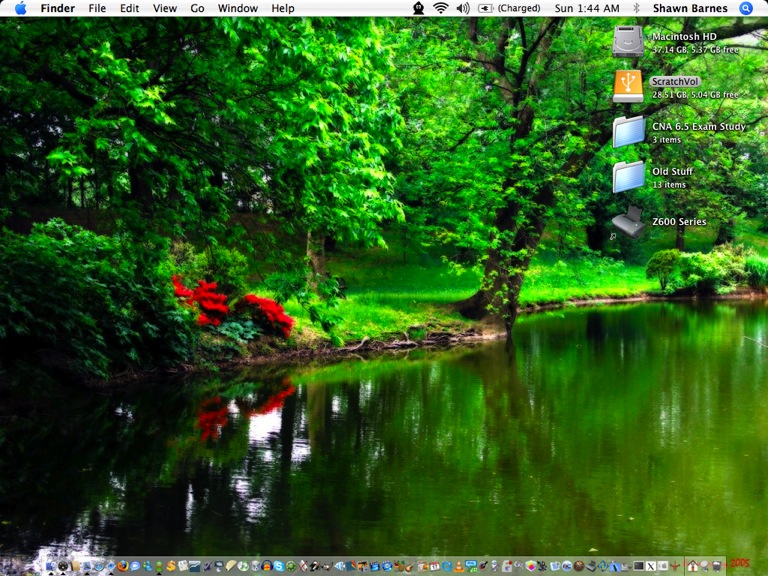The width and height of the screenshot is (768, 576).
Task: Click the clock showing Sun 1:44 AM
Action: (587, 8)
